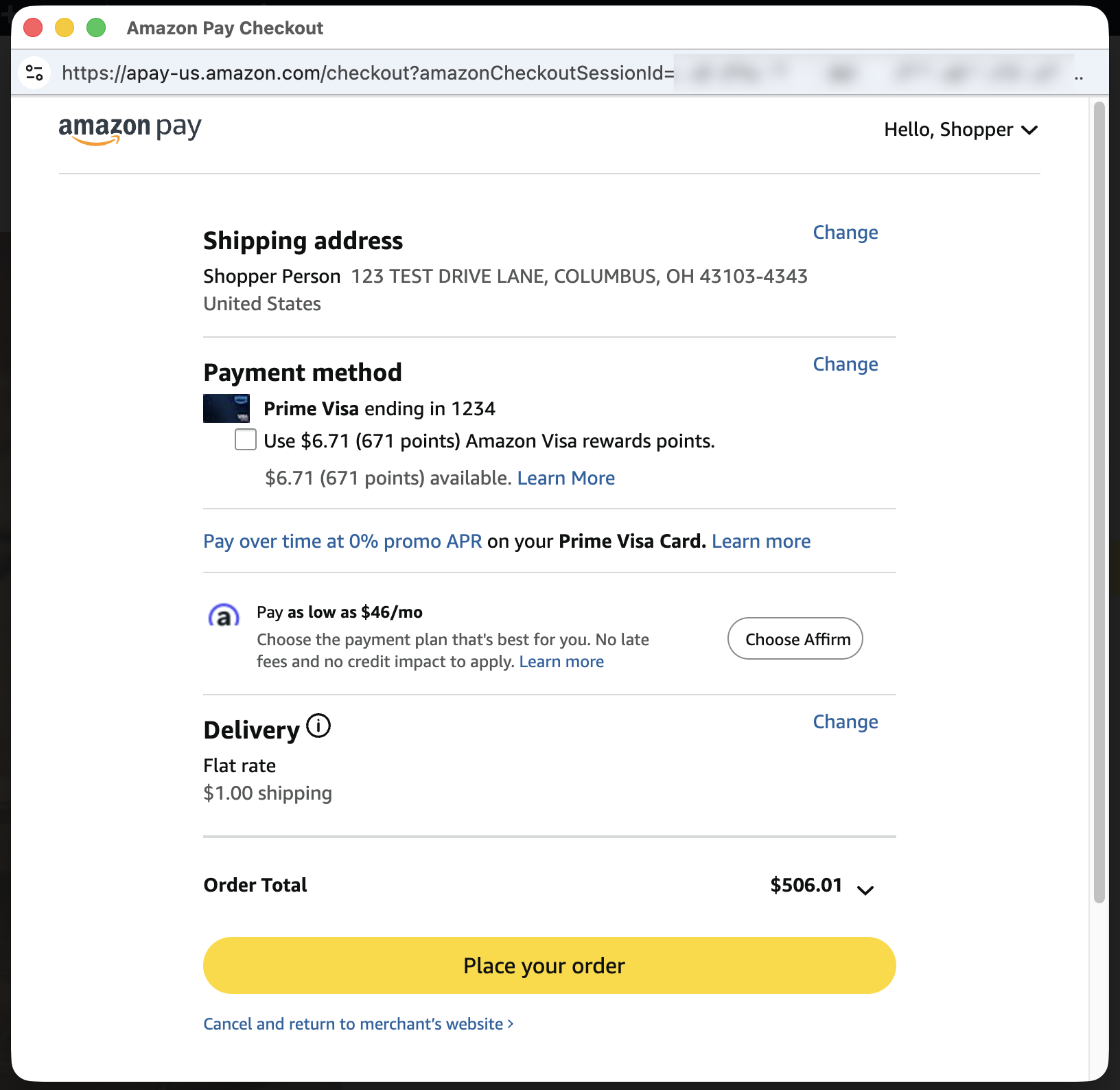Click the page's vertical scrollbar
The height and width of the screenshot is (1090, 1120).
pos(1099,501)
